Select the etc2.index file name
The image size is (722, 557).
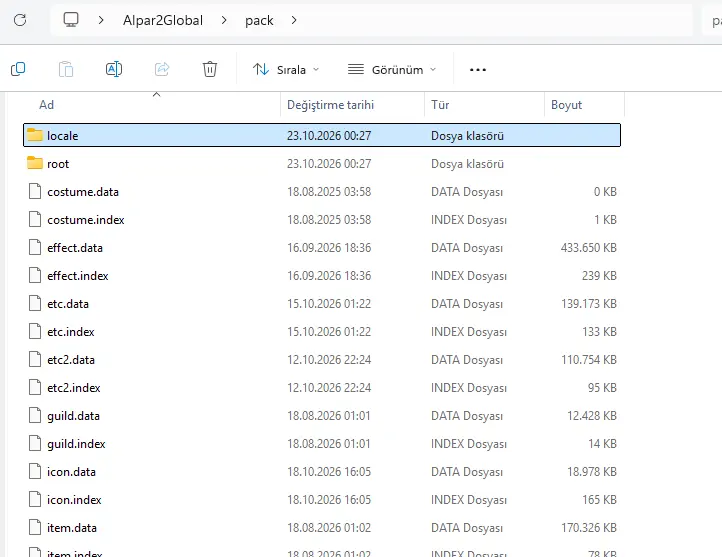coord(74,388)
